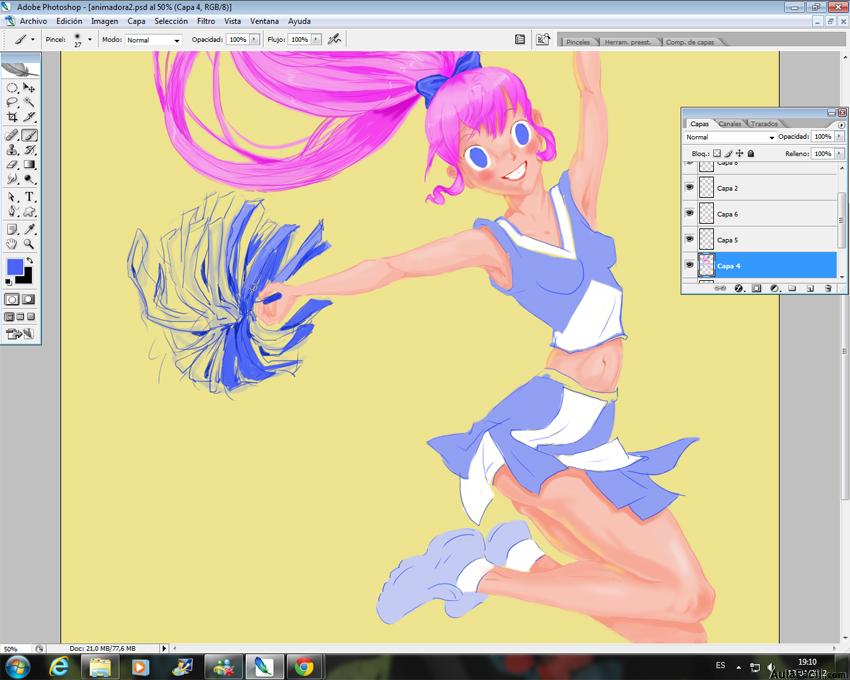850x680 pixels.
Task: Select the Zoom tool
Action: point(29,244)
